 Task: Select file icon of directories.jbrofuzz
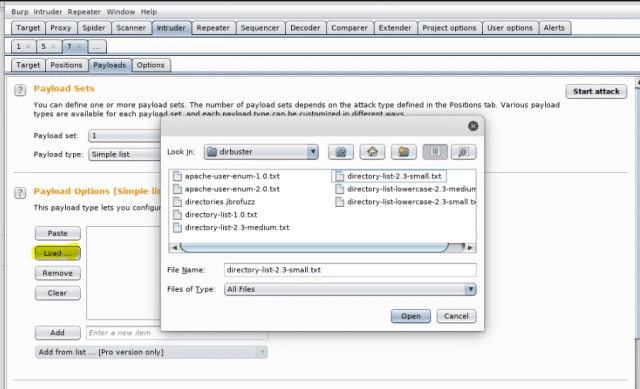(177, 202)
